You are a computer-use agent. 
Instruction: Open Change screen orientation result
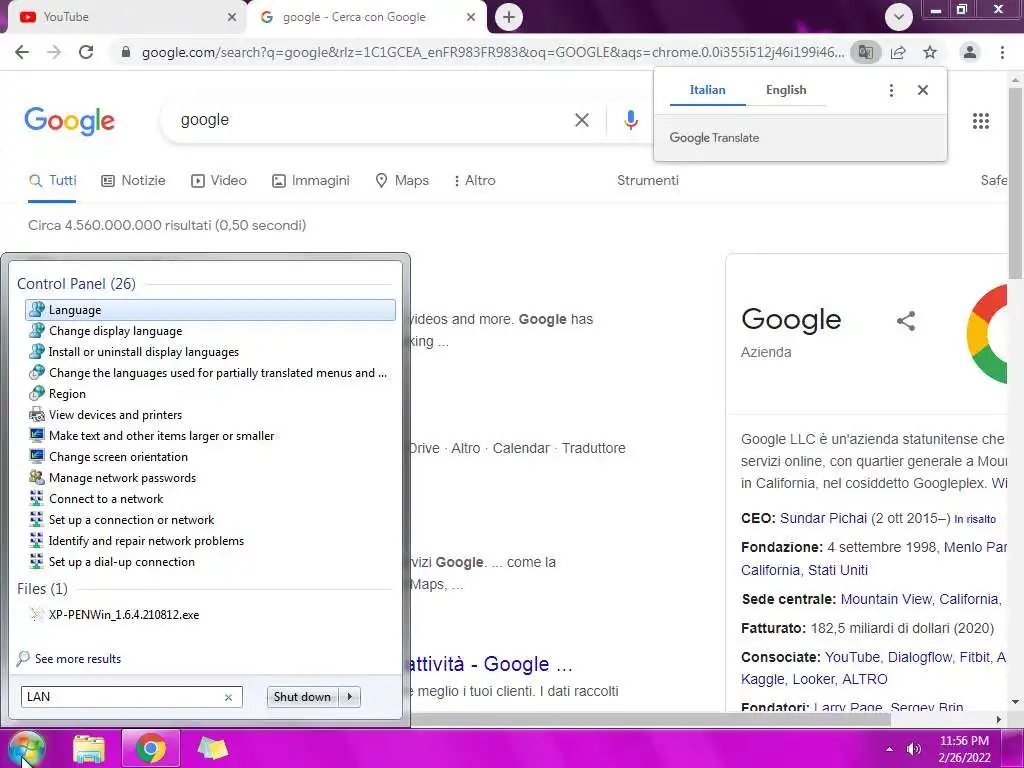click(210, 456)
